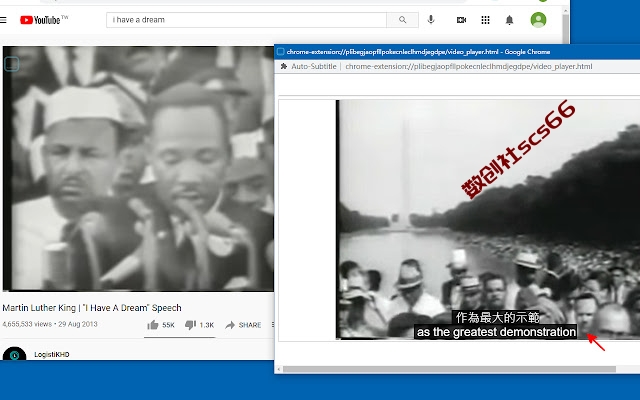
Task: Click the Auto-Subtitle extension puzzle icon
Action: point(284,66)
